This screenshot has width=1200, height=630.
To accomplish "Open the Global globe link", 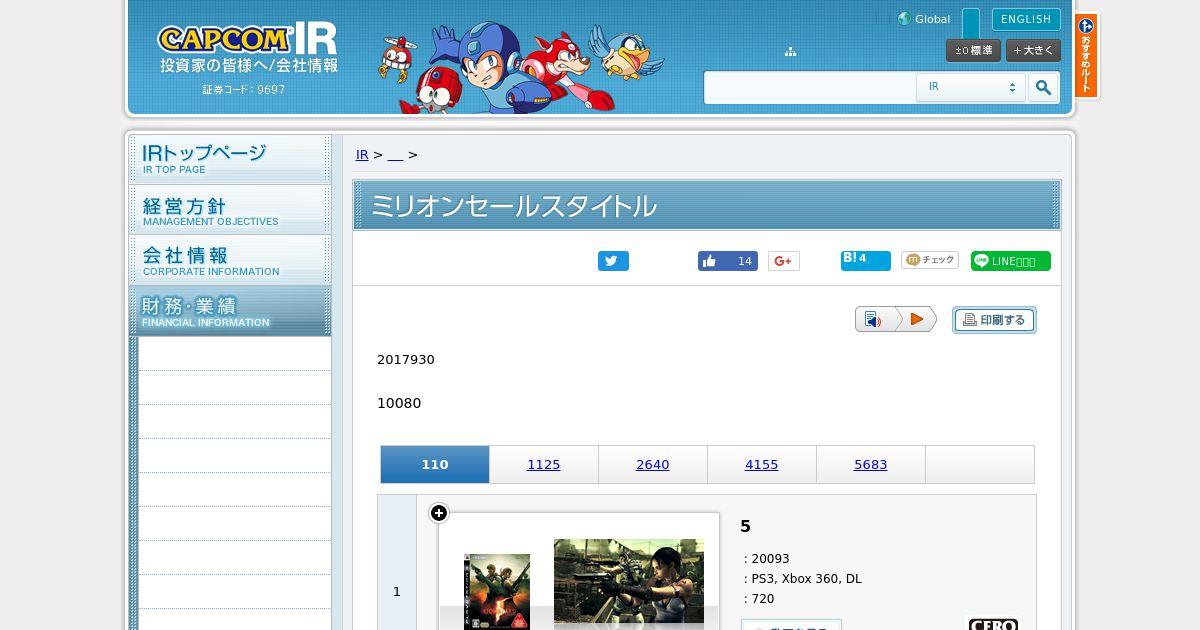I will tap(924, 19).
